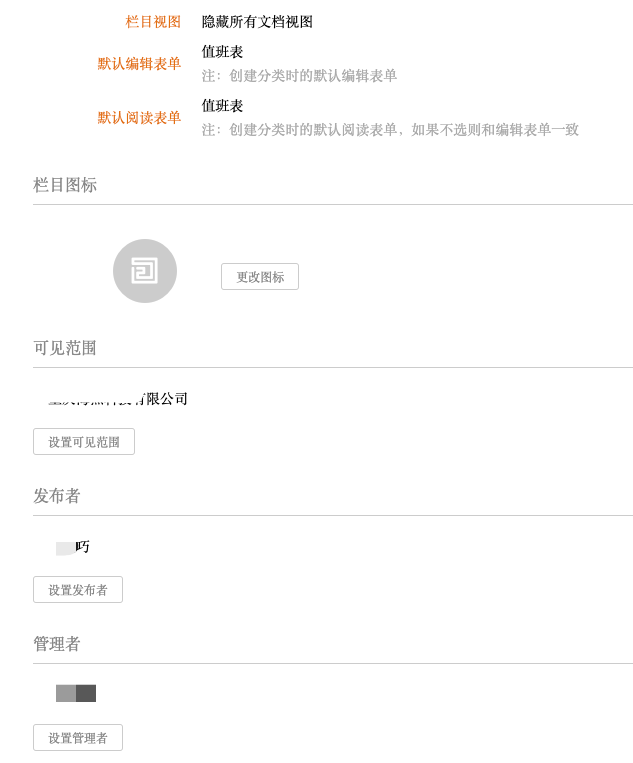Select the company name under 可见范围
This screenshot has width=633, height=763.
(118, 399)
